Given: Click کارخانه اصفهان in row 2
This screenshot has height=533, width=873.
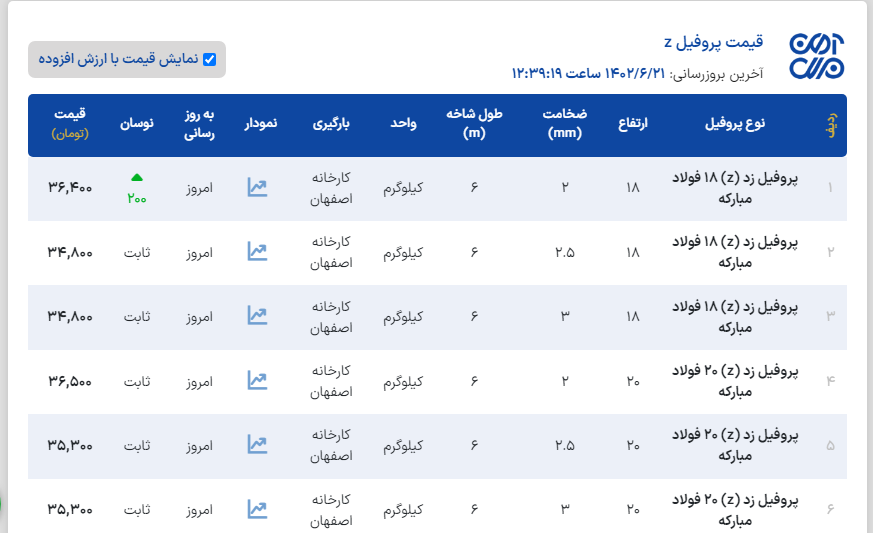Looking at the screenshot, I should [331, 252].
